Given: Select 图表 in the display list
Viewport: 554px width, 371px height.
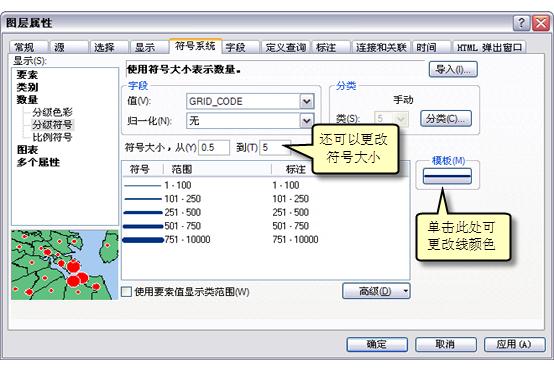Looking at the screenshot, I should [x=27, y=150].
